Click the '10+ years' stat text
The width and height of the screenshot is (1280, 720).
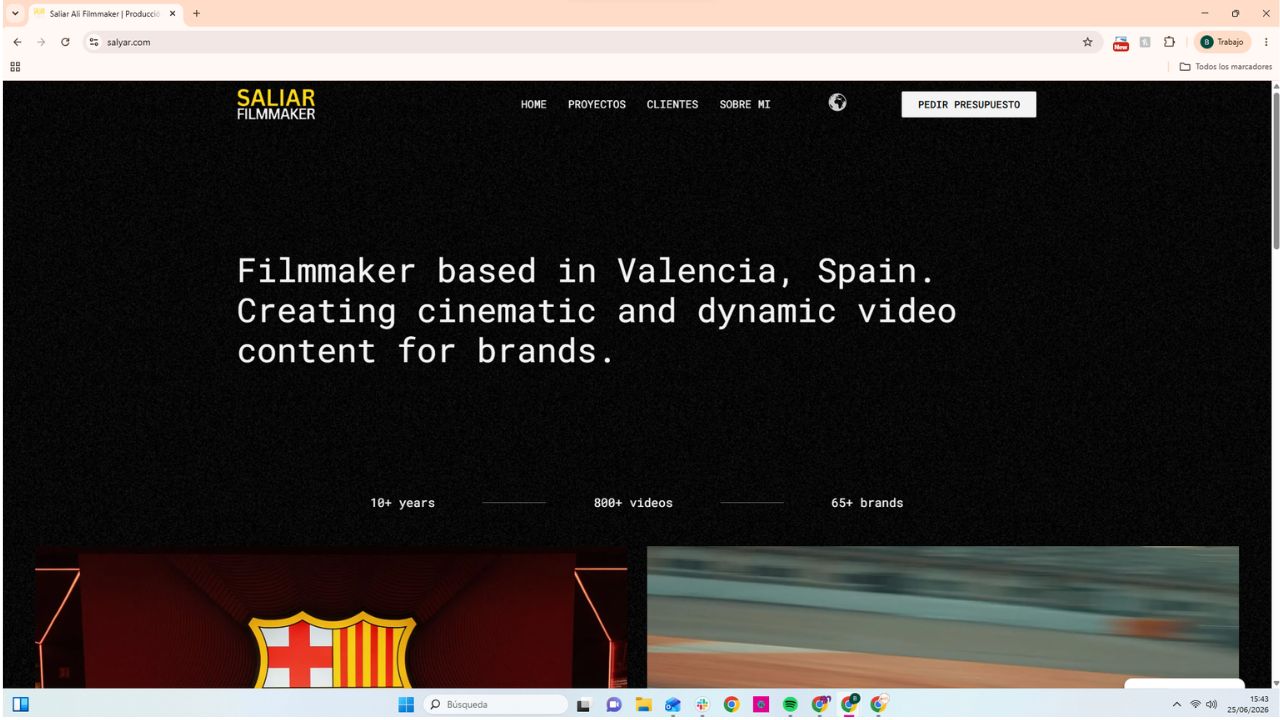point(403,503)
